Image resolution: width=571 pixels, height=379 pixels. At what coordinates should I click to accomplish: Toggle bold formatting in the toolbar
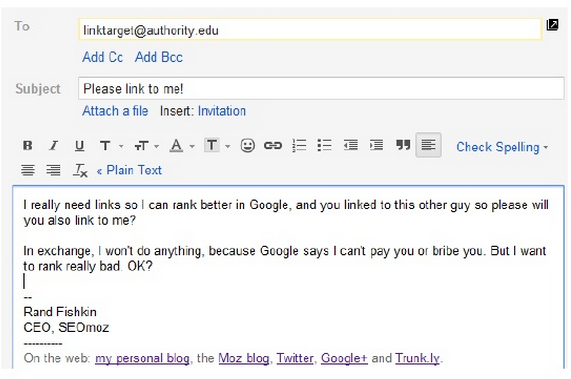28,146
